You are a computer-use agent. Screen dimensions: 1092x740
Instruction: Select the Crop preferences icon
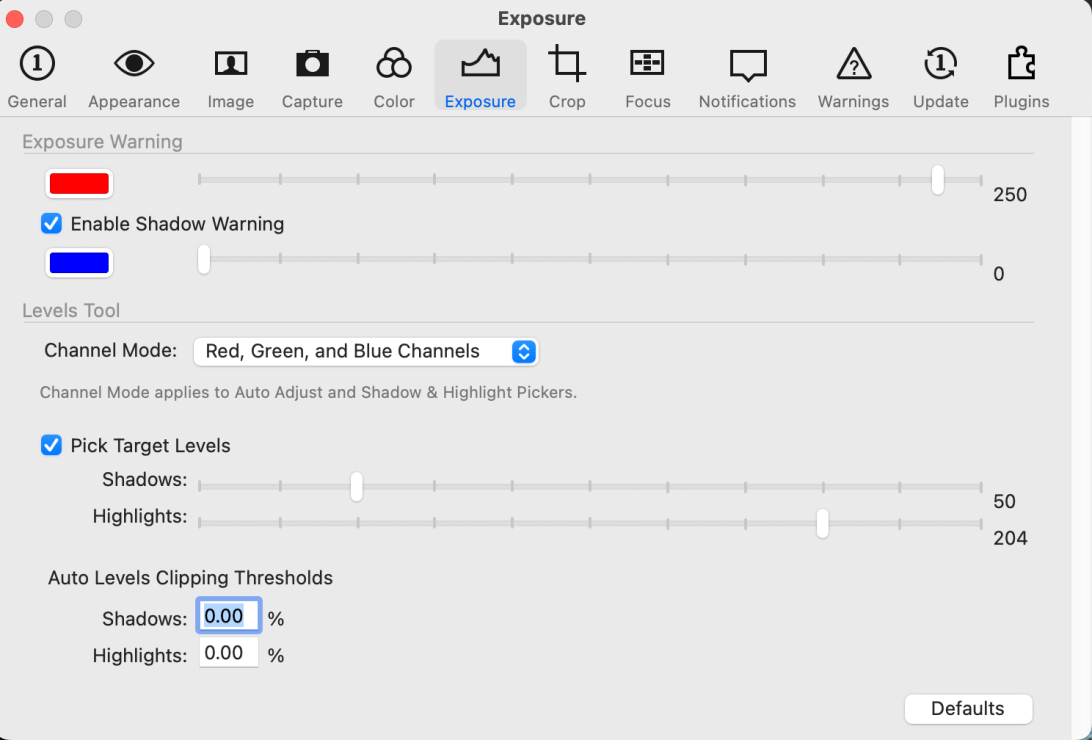pyautogui.click(x=567, y=77)
